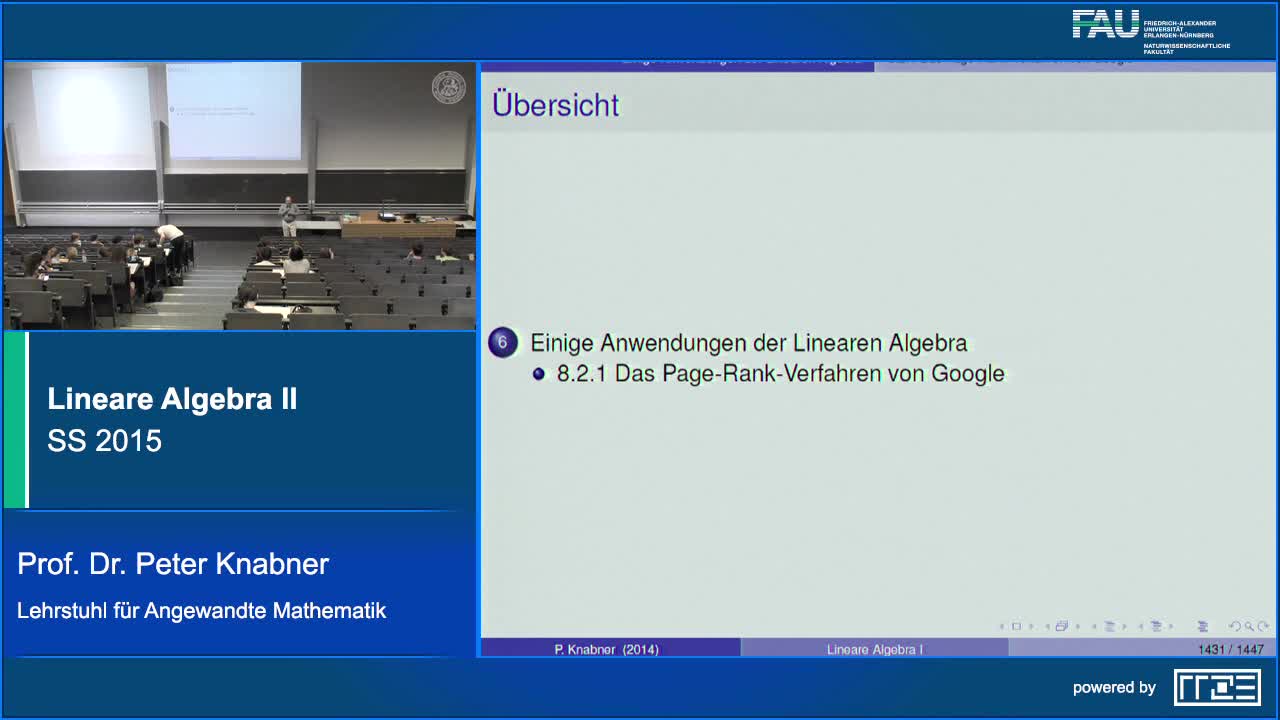Click 'P. Knabner (2014)' in the slide footer

tap(607, 649)
